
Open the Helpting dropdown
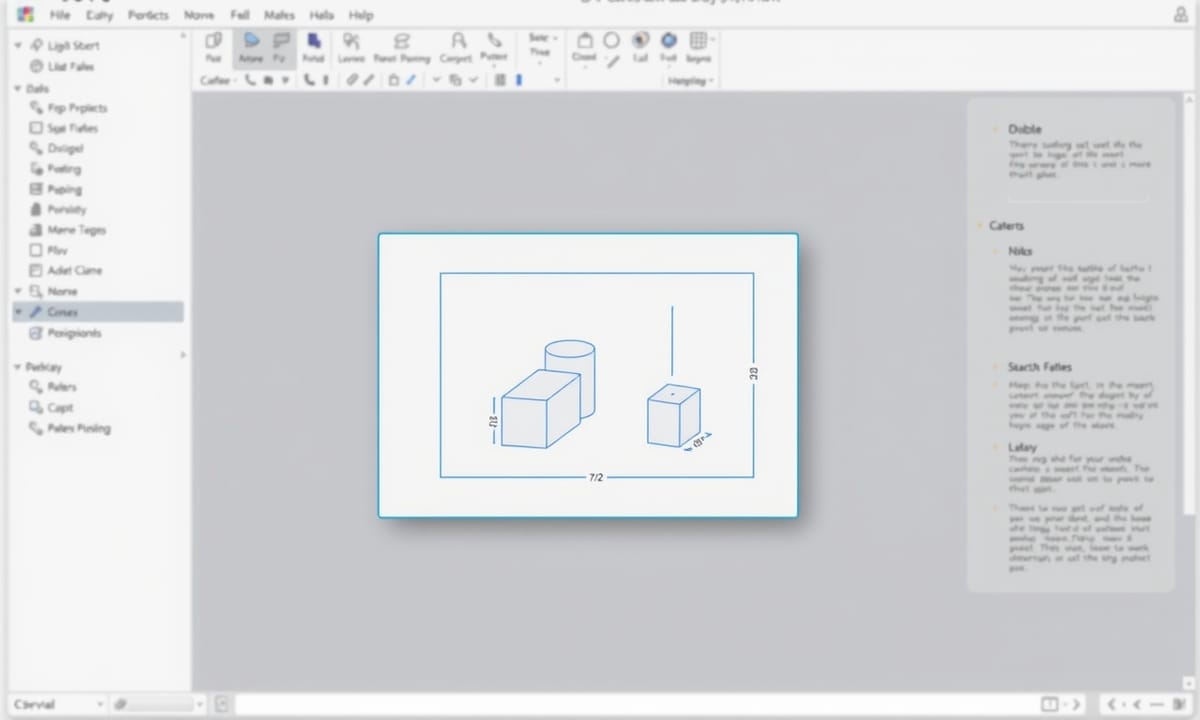click(x=691, y=81)
